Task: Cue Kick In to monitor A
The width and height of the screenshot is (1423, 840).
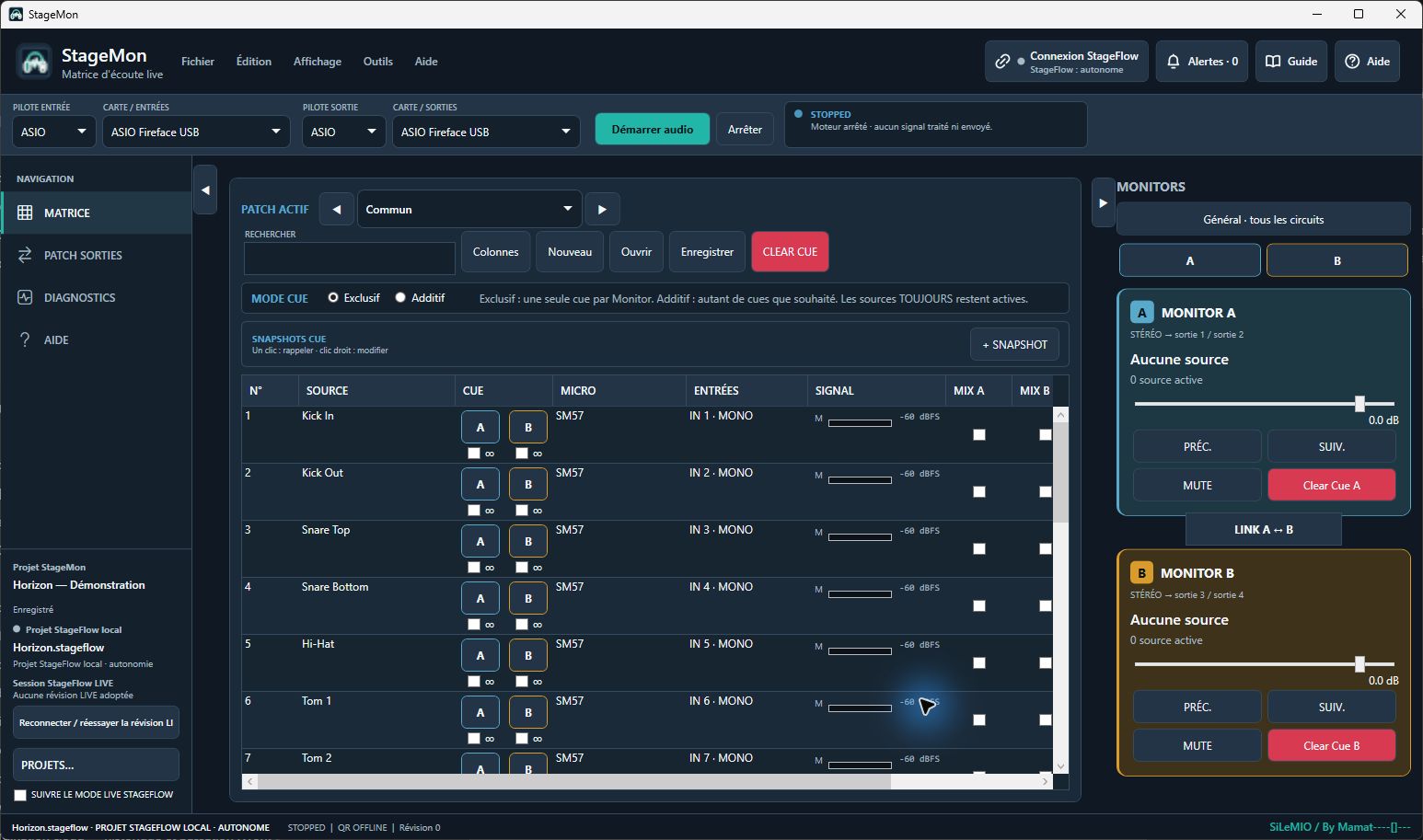Action: pyautogui.click(x=480, y=427)
